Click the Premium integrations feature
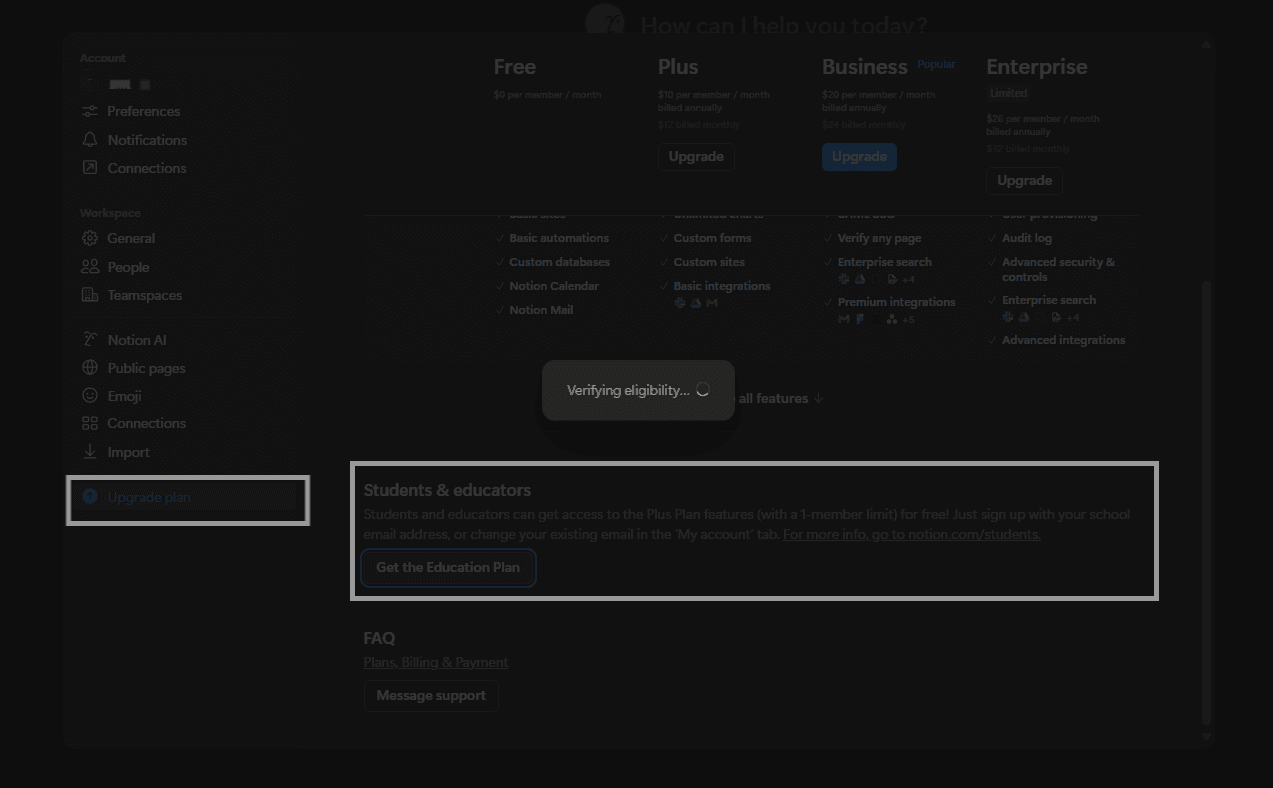 tap(897, 302)
